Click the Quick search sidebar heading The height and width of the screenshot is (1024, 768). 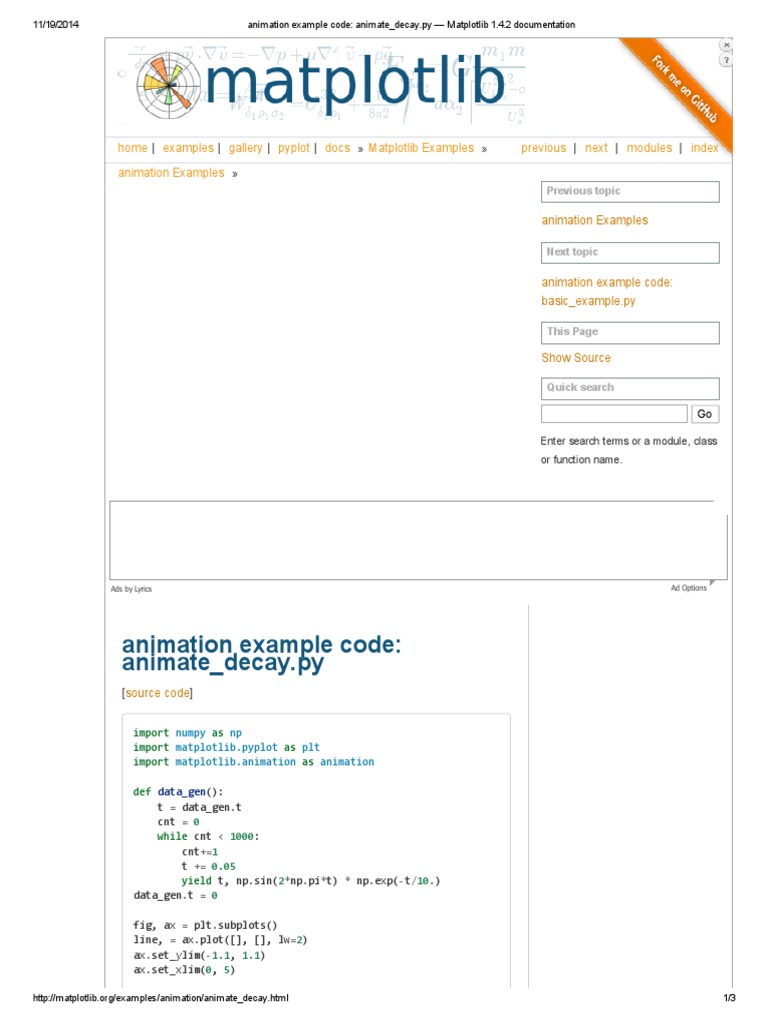630,388
